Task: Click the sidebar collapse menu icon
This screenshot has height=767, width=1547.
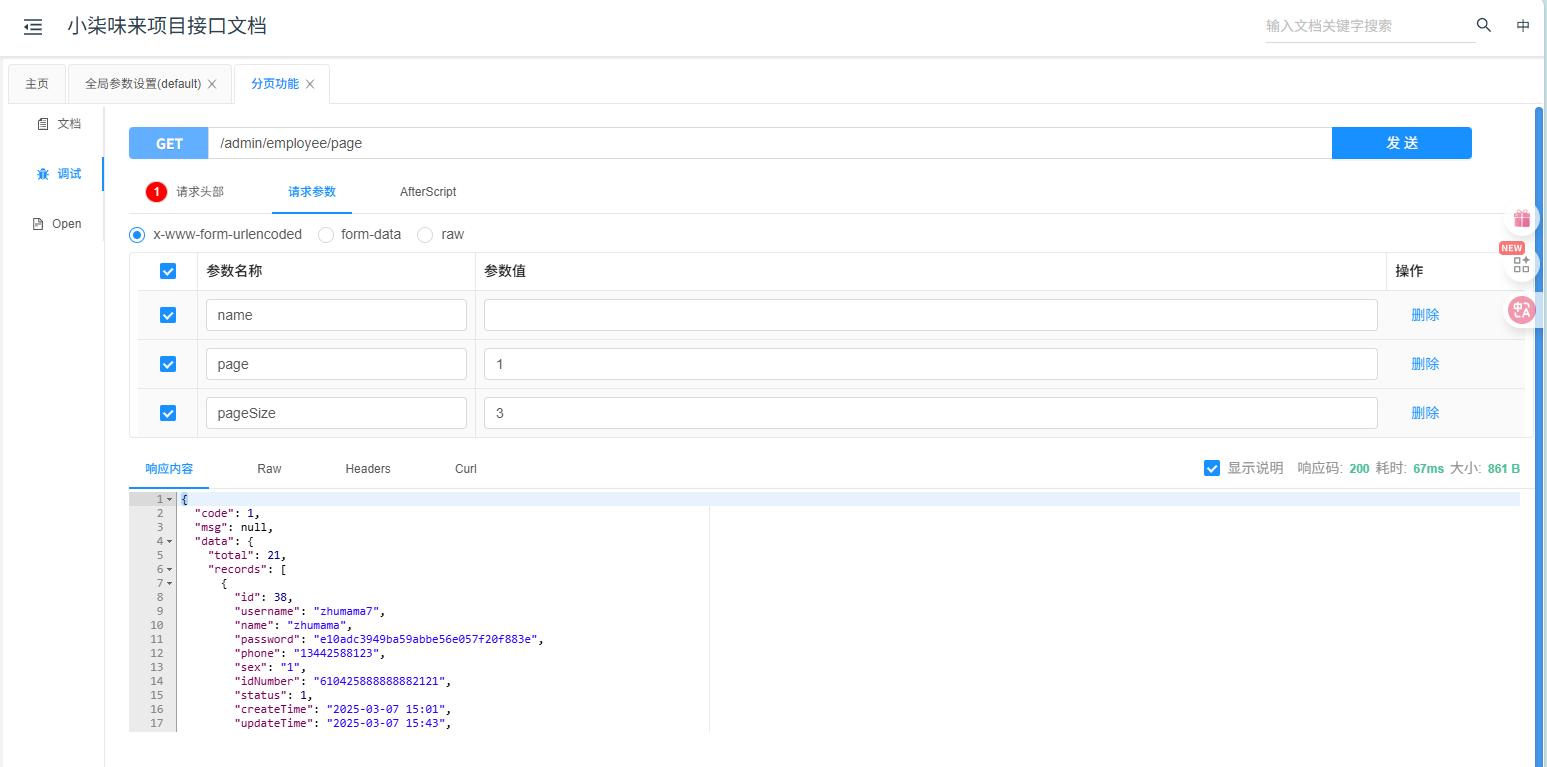Action: (33, 27)
